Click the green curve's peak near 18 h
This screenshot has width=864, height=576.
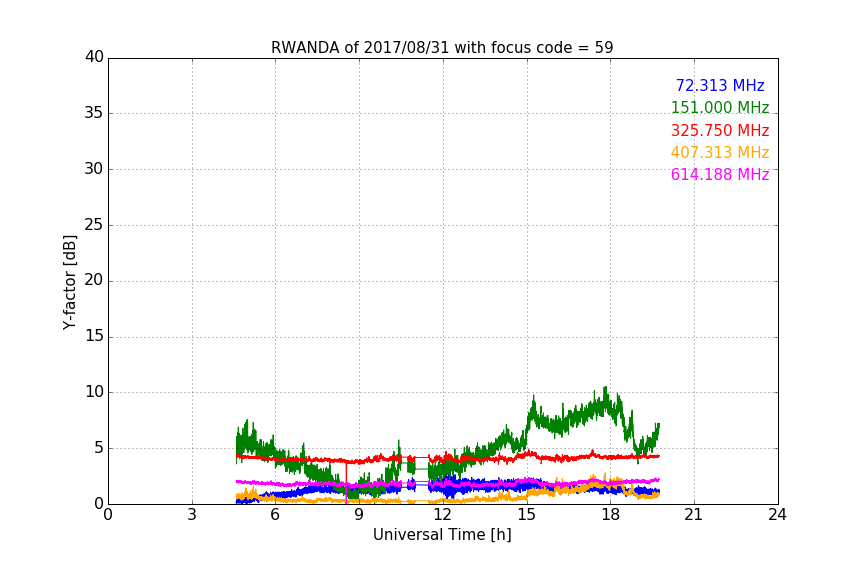point(605,389)
